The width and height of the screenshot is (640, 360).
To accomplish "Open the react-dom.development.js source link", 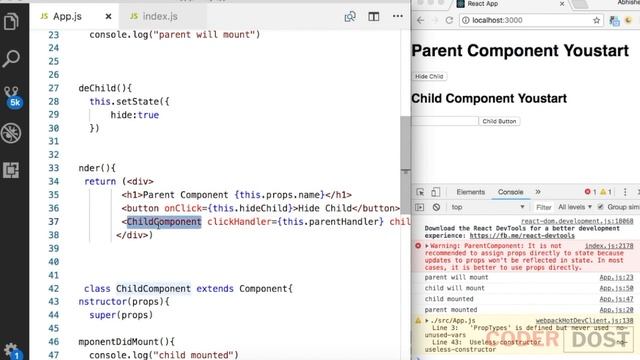I will coord(577,221).
